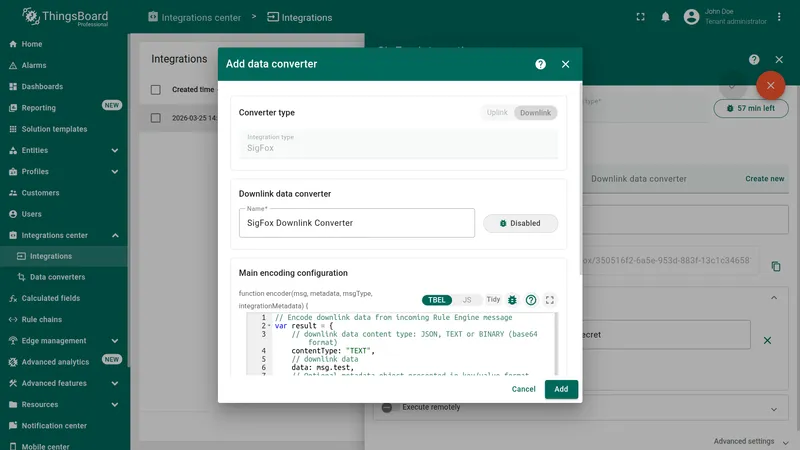Remove the secret header row
The width and height of the screenshot is (800, 450).
[x=767, y=340]
